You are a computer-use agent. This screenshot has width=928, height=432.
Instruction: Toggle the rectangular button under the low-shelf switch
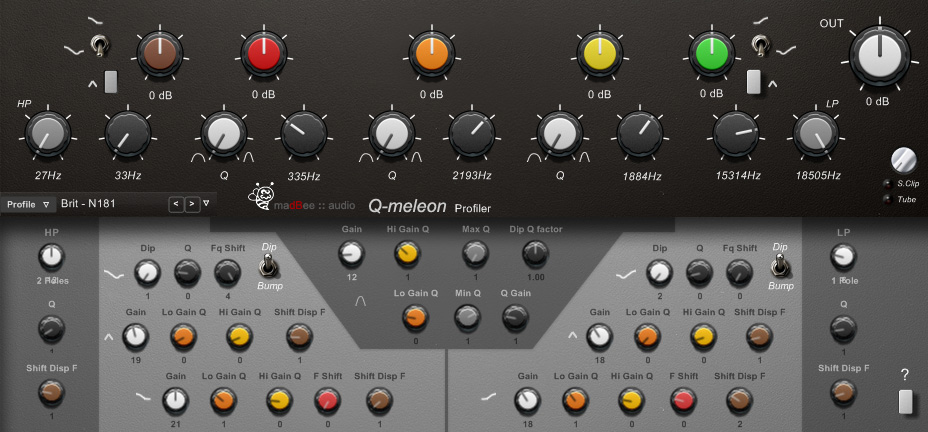pyautogui.click(x=111, y=82)
